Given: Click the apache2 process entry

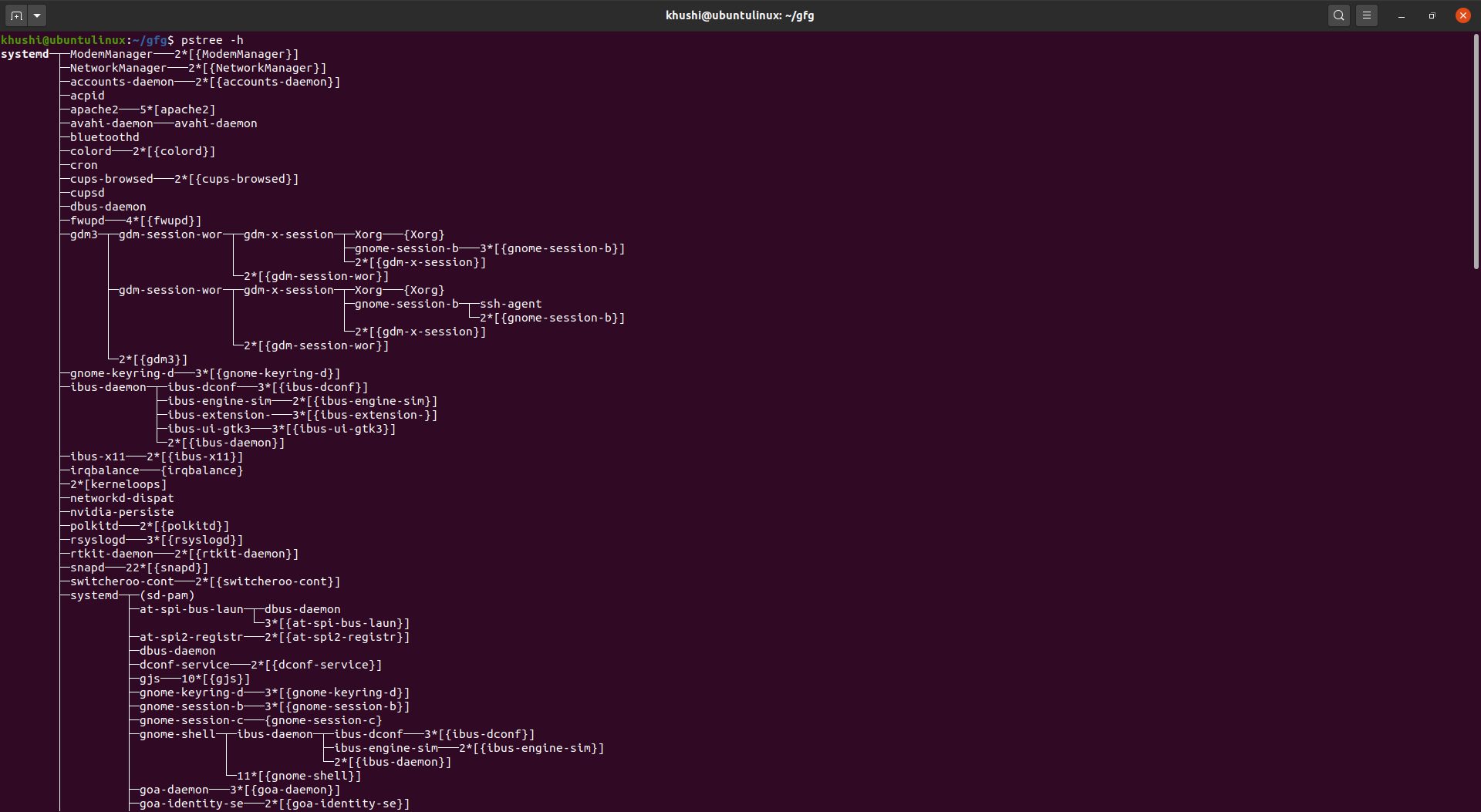Looking at the screenshot, I should coord(94,110).
